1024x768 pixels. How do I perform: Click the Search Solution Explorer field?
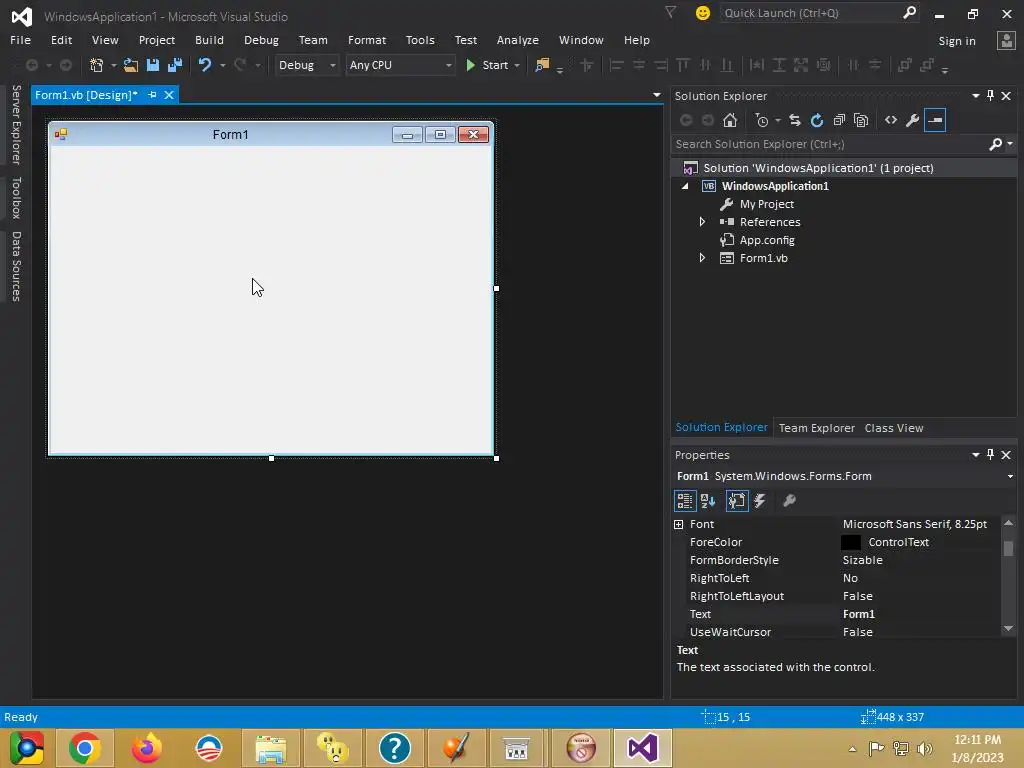coord(829,144)
